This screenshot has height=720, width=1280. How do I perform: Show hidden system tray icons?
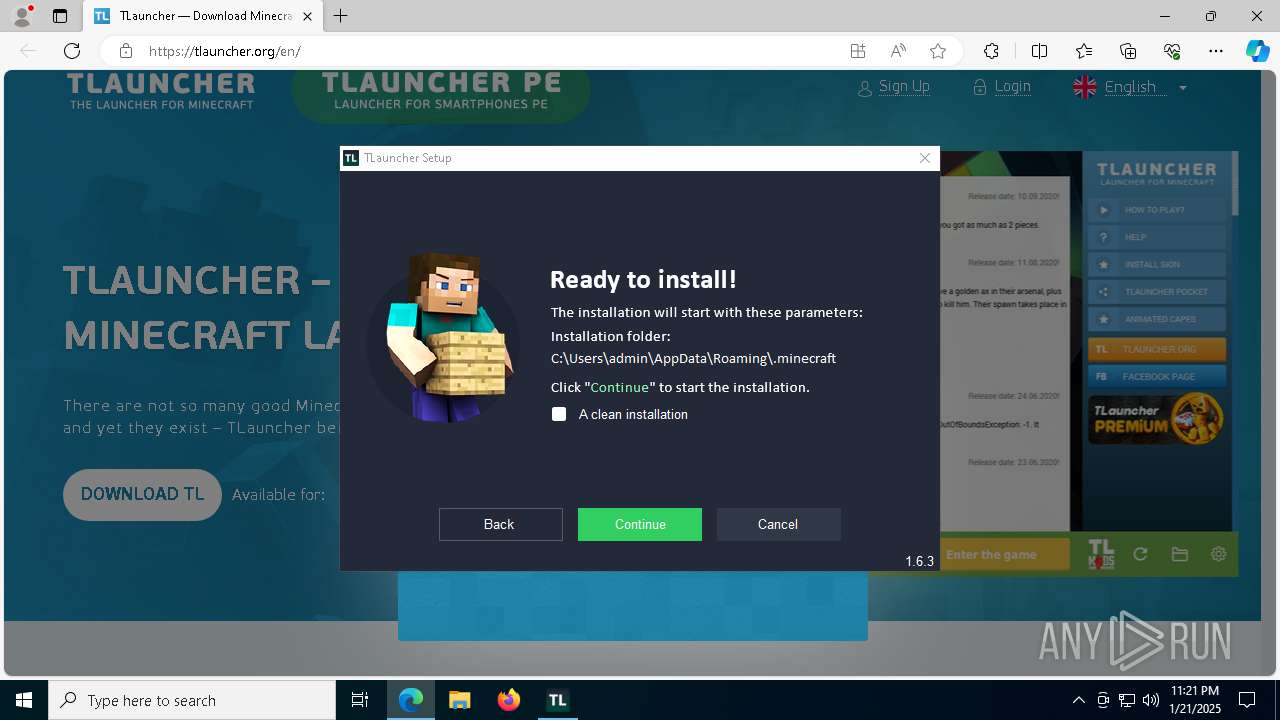tap(1078, 700)
